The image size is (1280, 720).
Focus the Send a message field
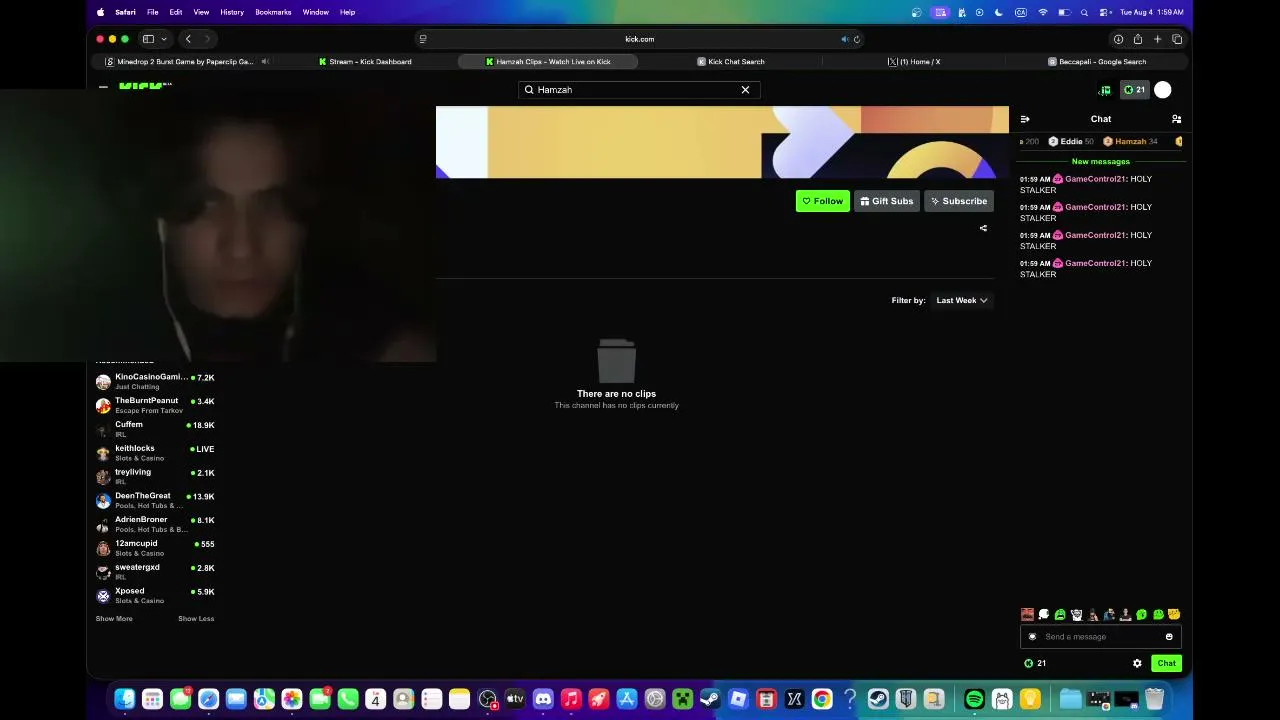[x=1101, y=637]
